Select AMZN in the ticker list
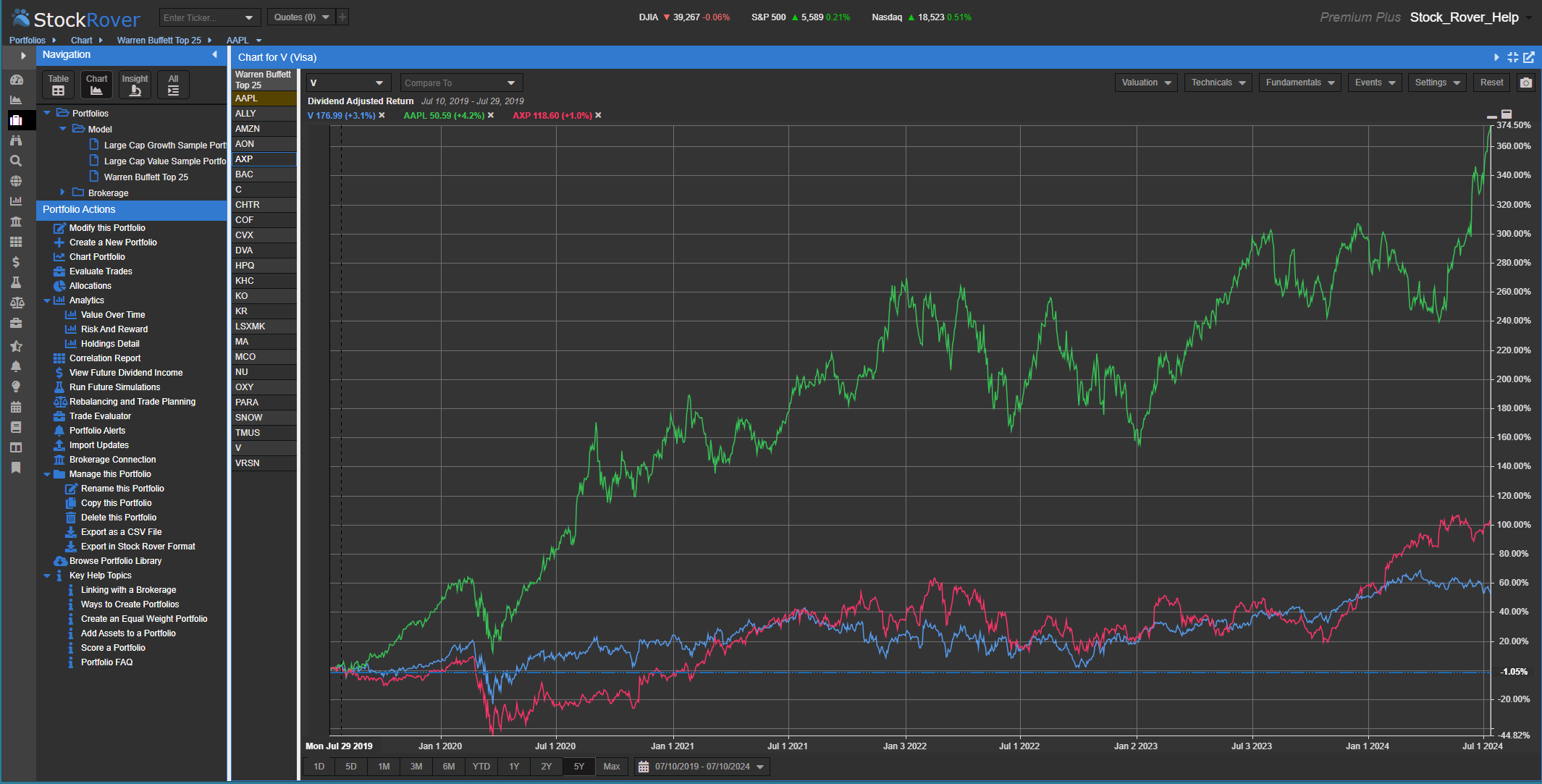This screenshot has width=1542, height=784. tap(264, 129)
